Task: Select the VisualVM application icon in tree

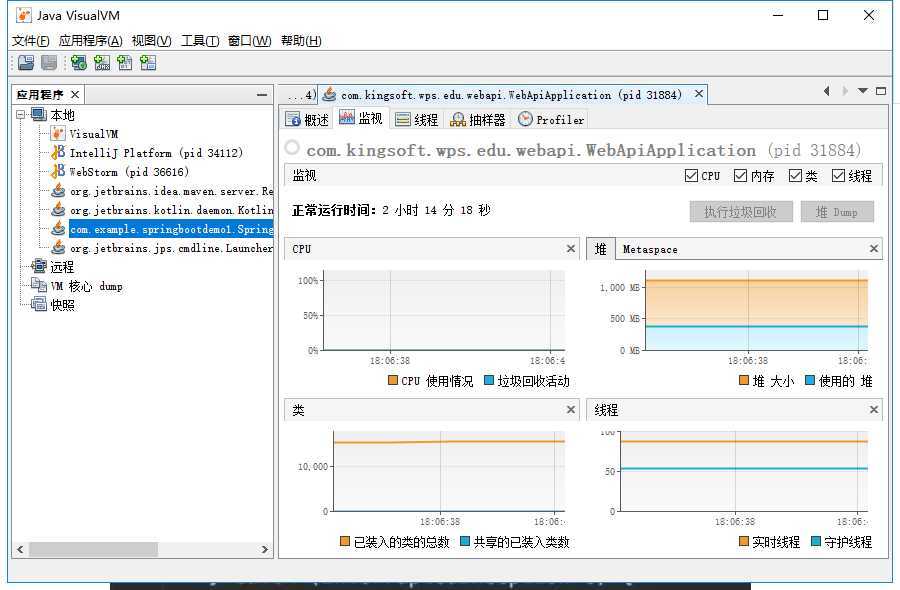Action: tap(57, 134)
